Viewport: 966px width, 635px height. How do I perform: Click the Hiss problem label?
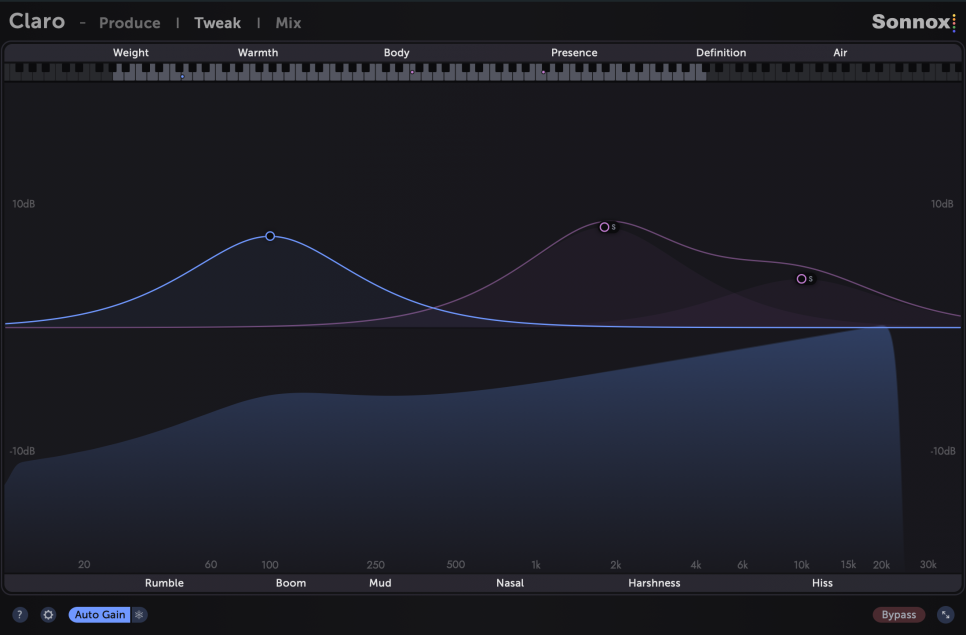(822, 583)
